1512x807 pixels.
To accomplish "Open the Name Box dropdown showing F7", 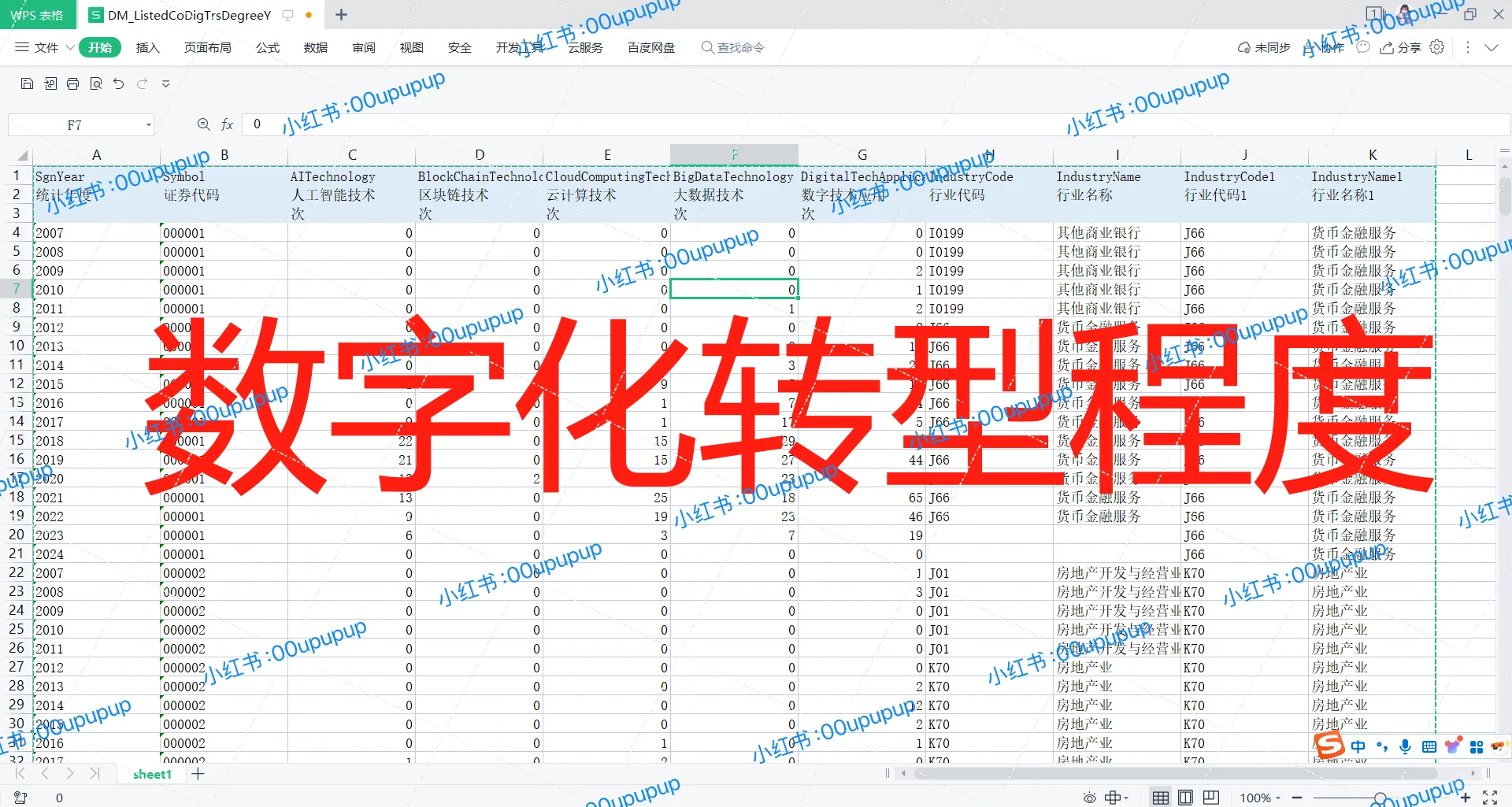I will pos(150,124).
